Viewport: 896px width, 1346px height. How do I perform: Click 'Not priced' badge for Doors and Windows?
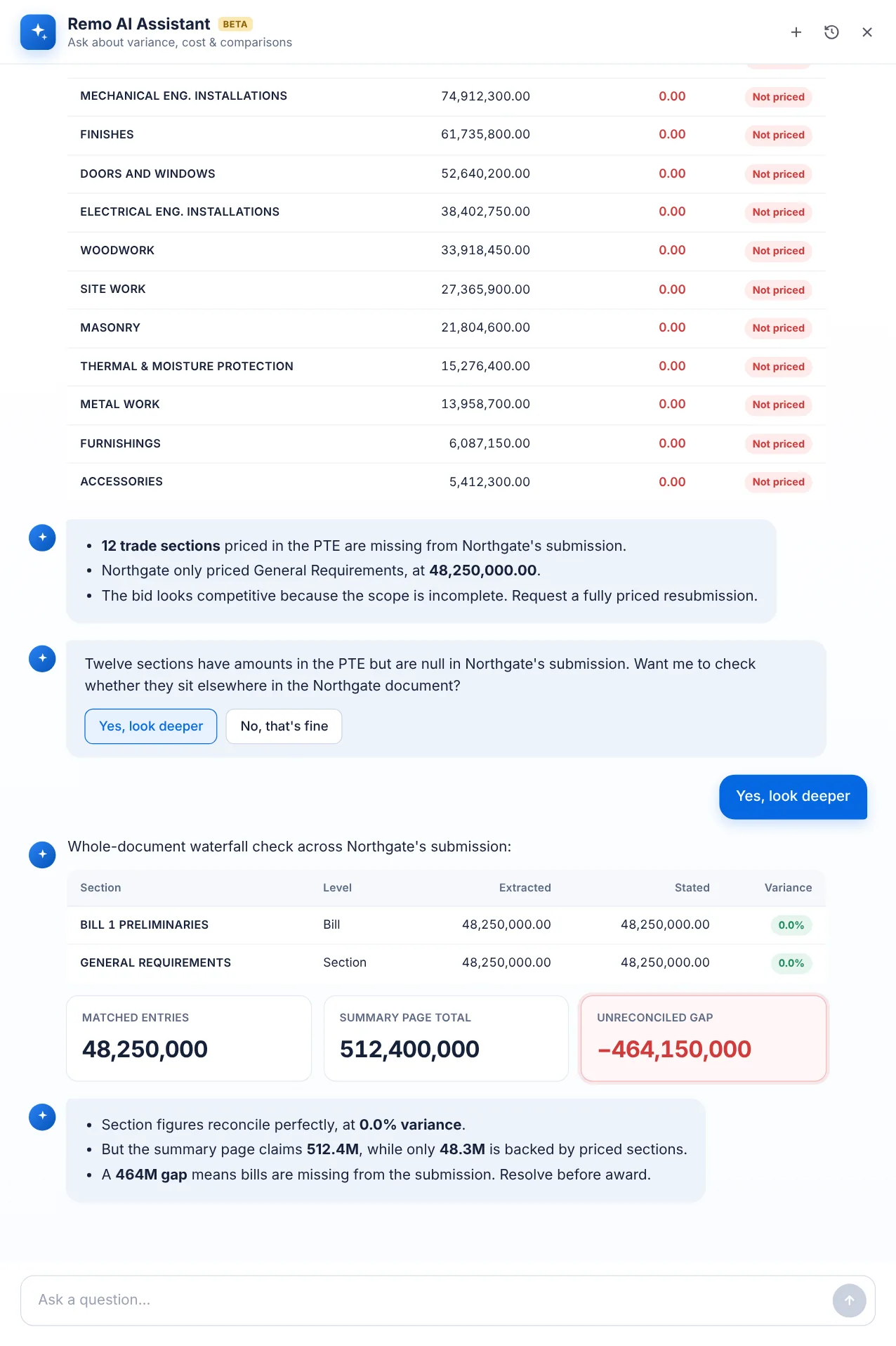[778, 174]
